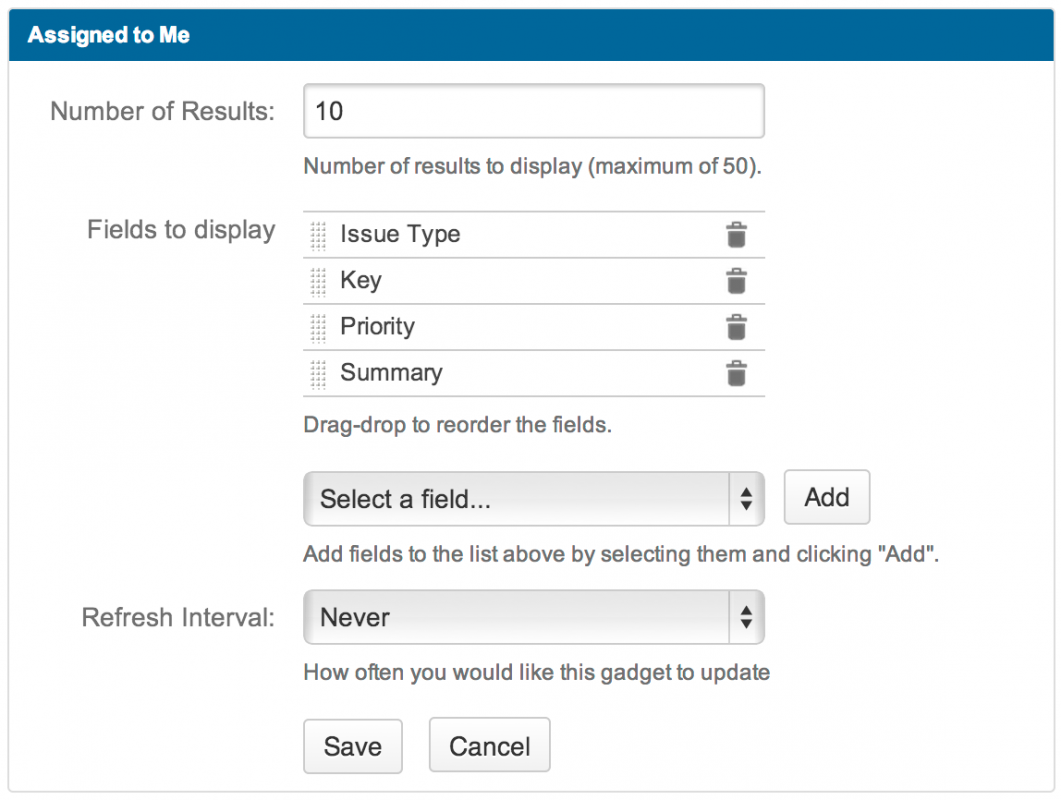Click trash icon next to Priority
The height and width of the screenshot is (800, 1061).
(736, 327)
